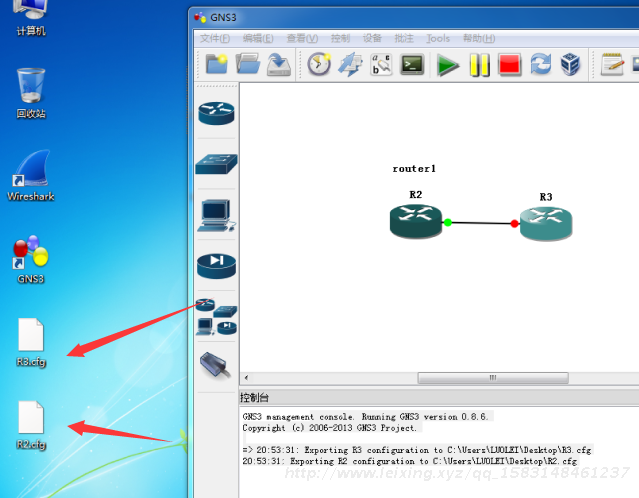Open the snapshot clock icon

(x=319, y=64)
